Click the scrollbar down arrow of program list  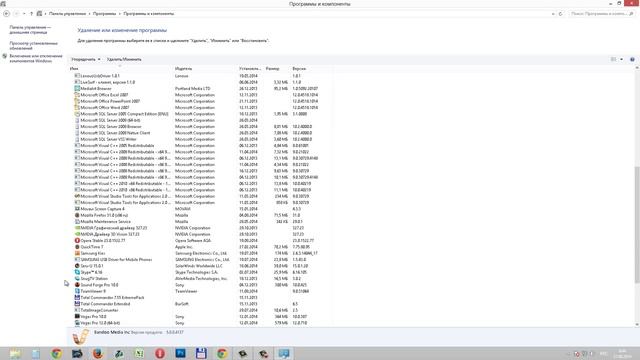point(637,324)
